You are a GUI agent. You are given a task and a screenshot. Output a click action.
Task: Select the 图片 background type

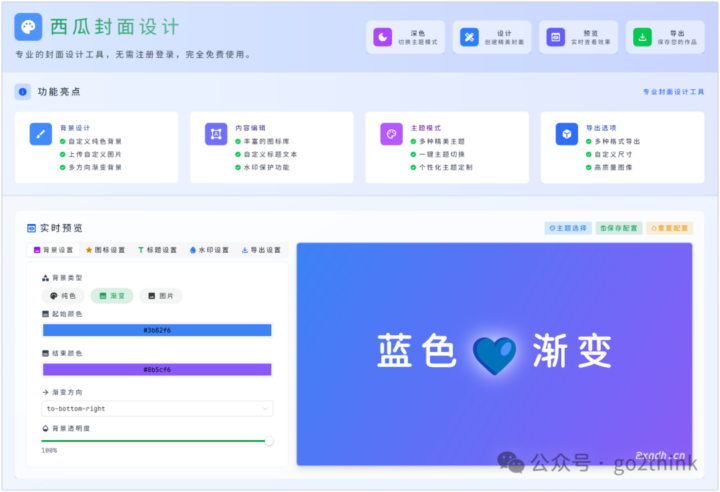tap(161, 296)
